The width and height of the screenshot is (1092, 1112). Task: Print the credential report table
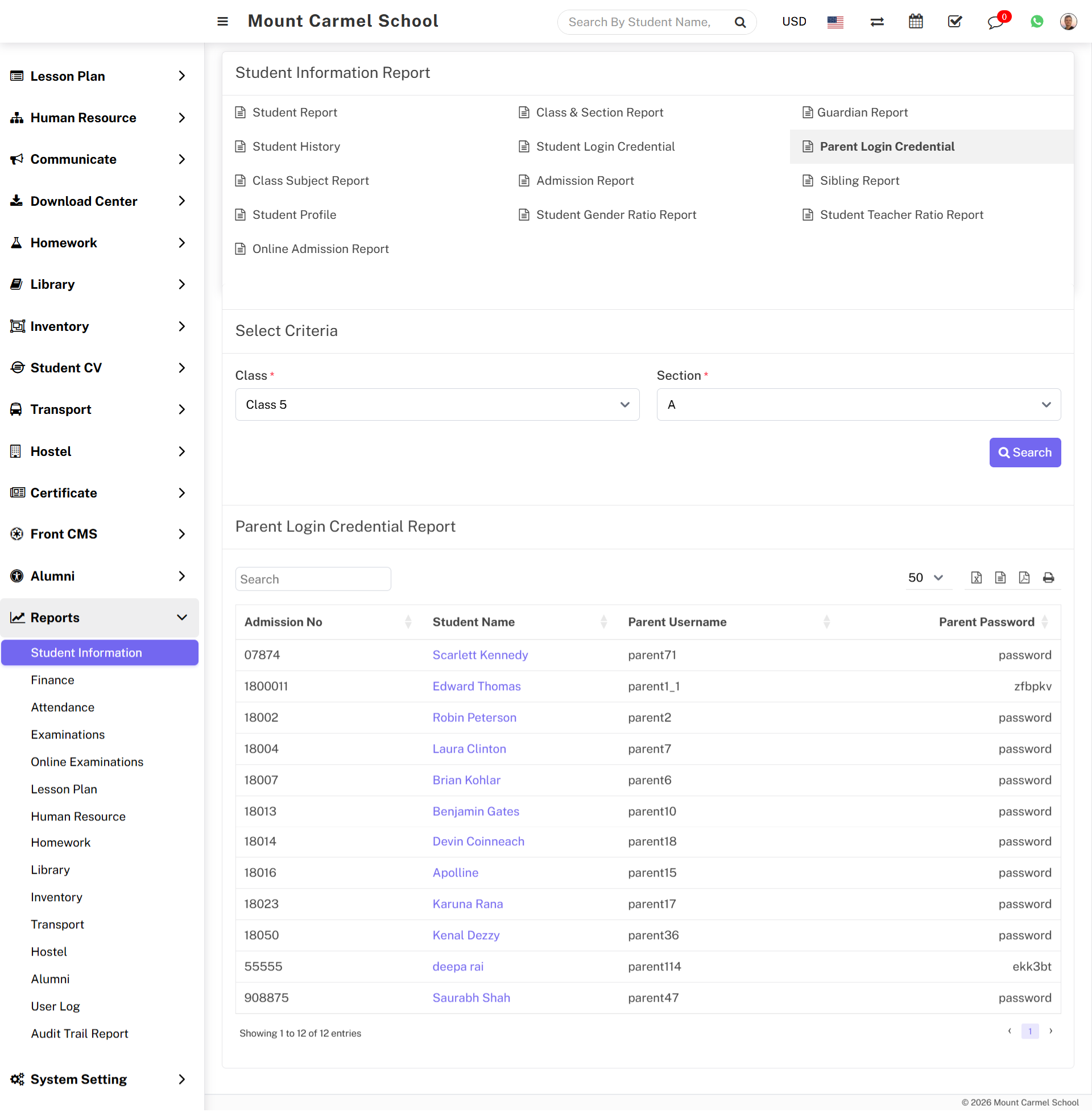pos(1048,578)
